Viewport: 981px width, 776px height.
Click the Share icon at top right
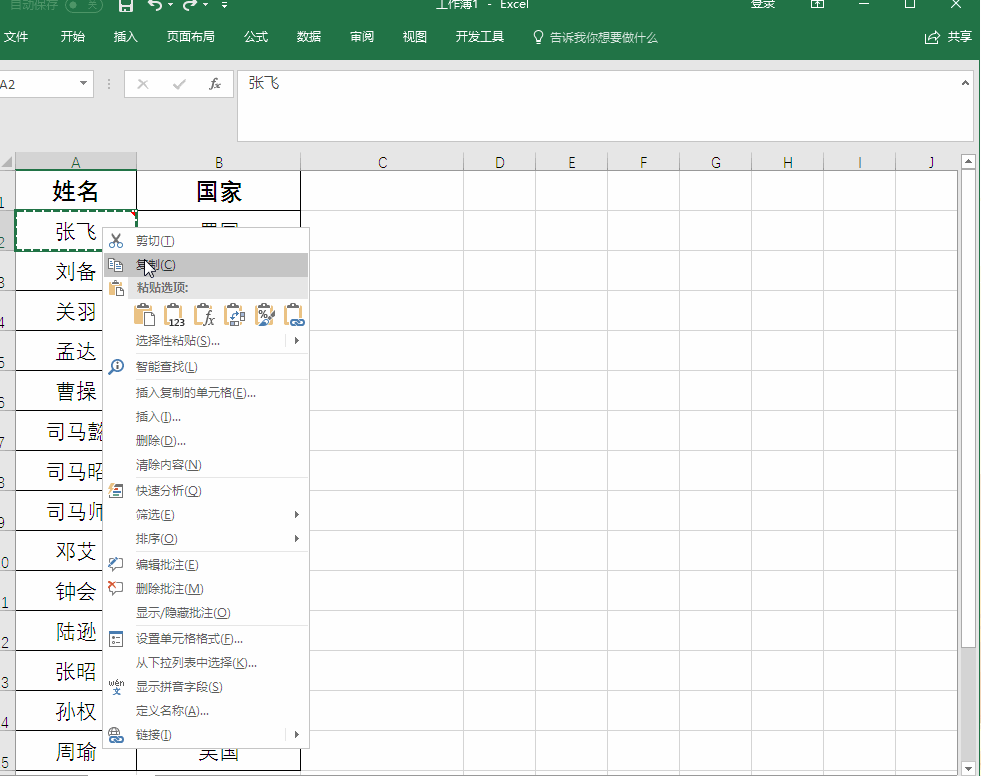[x=932, y=38]
